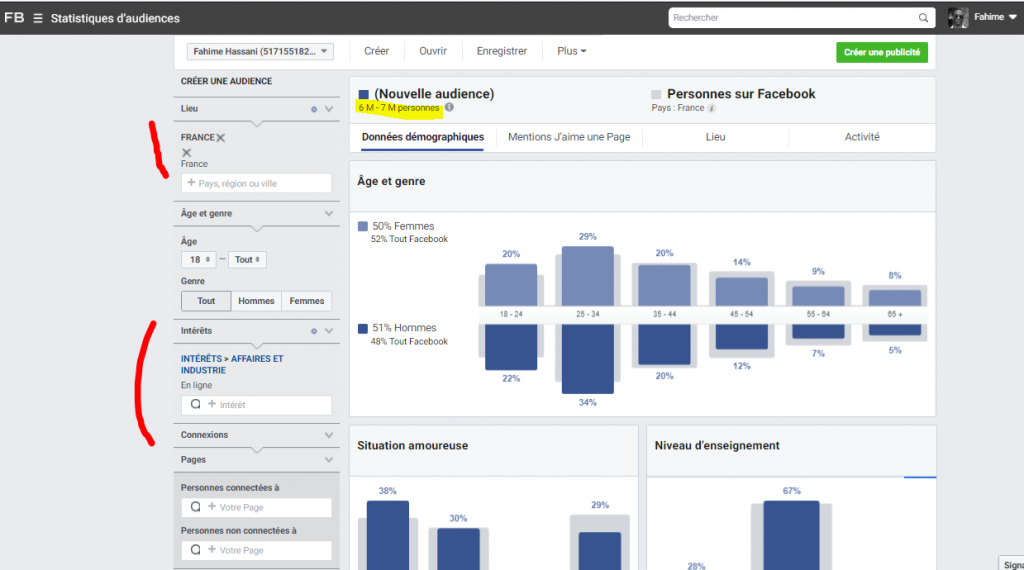Viewport: 1024px width, 570px height.
Task: Click the Créer une publicité button
Action: [881, 52]
